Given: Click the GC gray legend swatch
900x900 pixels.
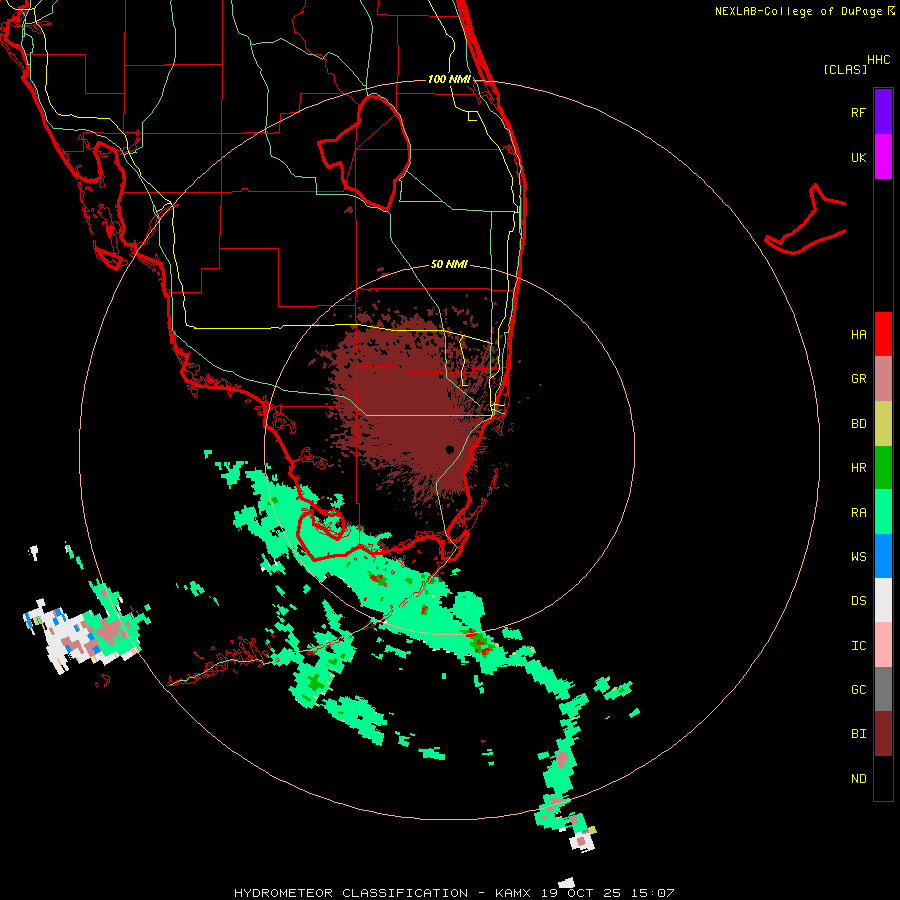Looking at the screenshot, I should (883, 689).
